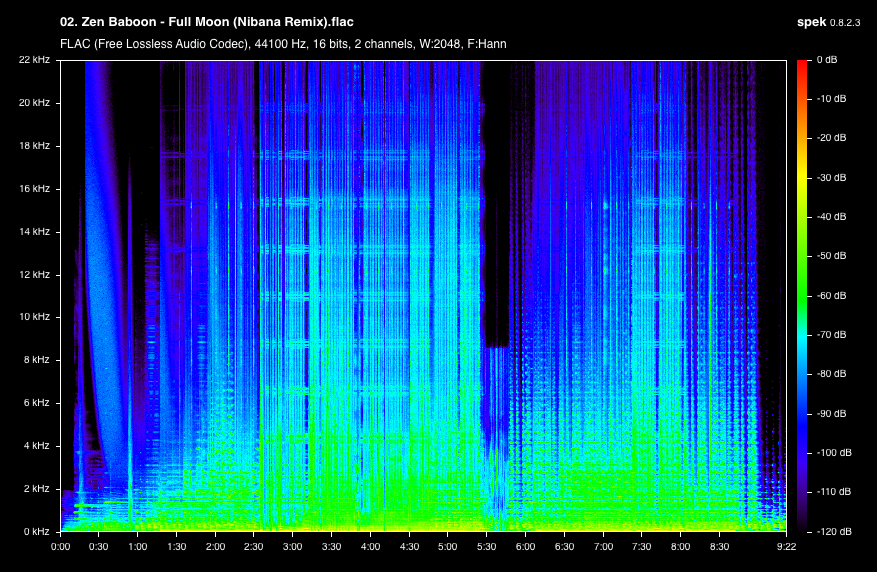Image resolution: width=877 pixels, height=572 pixels.
Task: Select the 16 kHz axis label
Action: point(34,188)
